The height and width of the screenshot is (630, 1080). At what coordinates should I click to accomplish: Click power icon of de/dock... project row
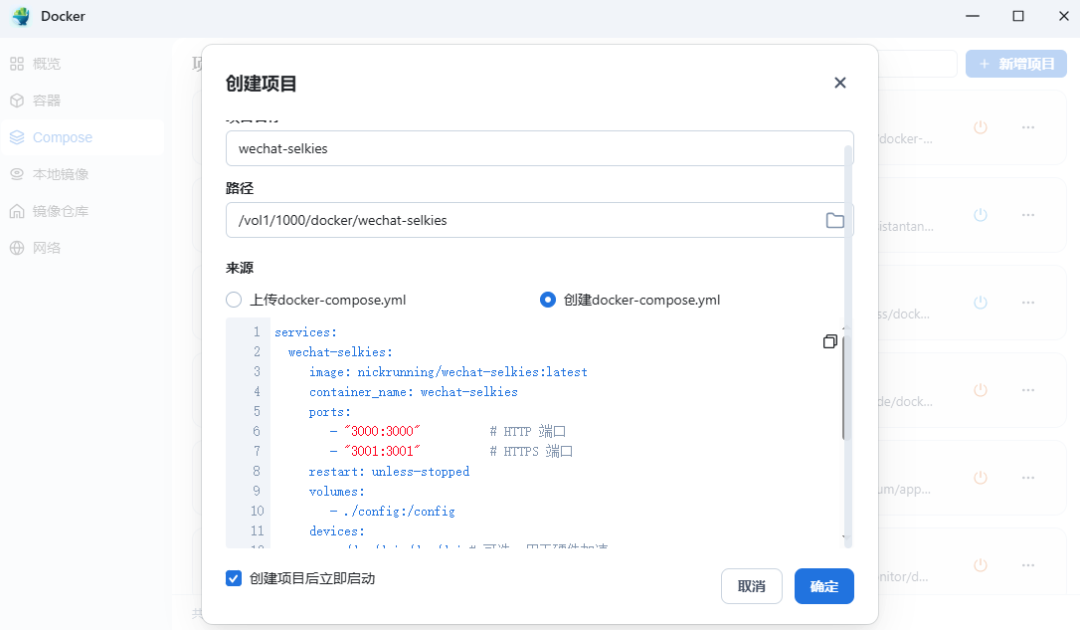click(x=980, y=390)
